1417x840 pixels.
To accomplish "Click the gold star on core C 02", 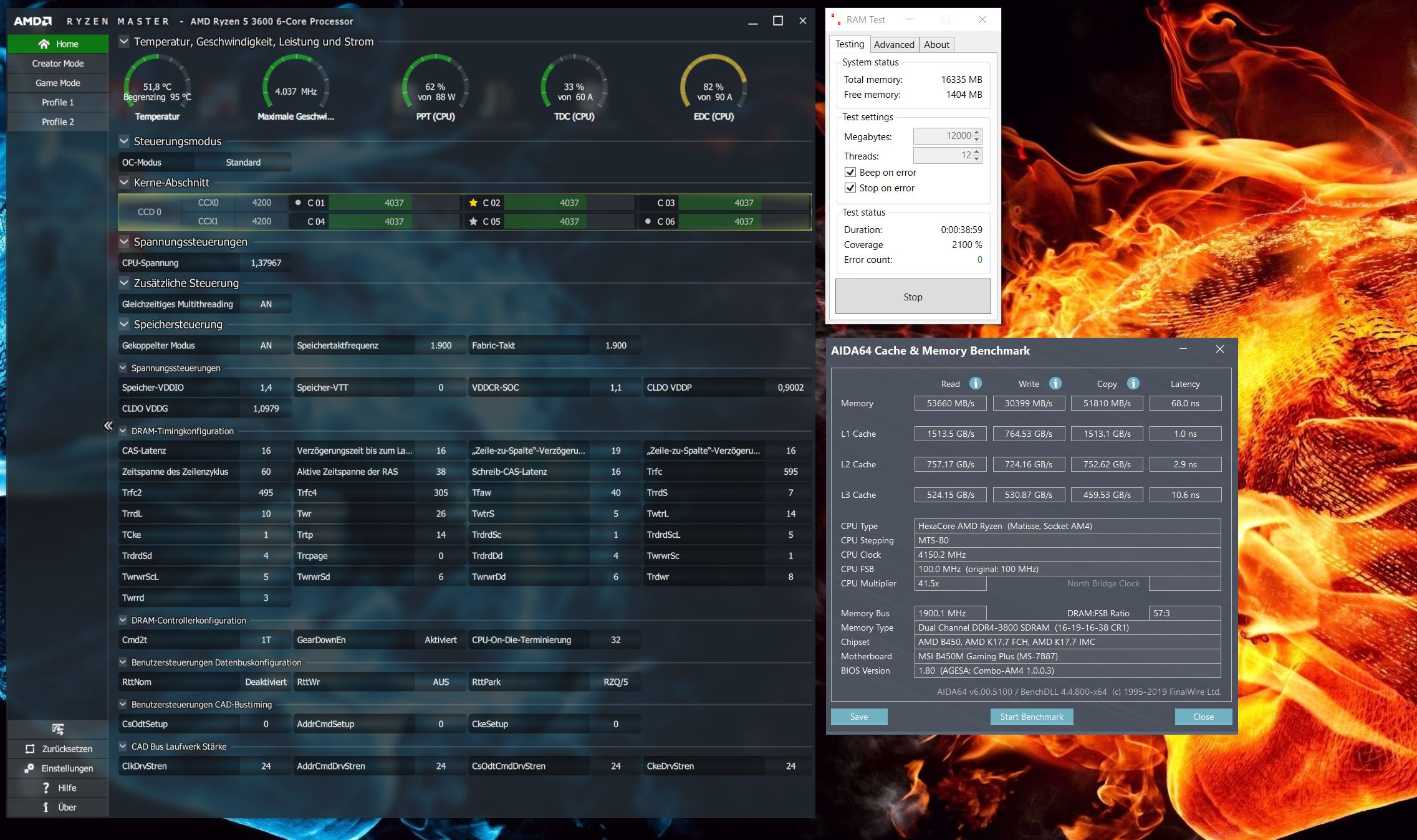I will pos(473,203).
